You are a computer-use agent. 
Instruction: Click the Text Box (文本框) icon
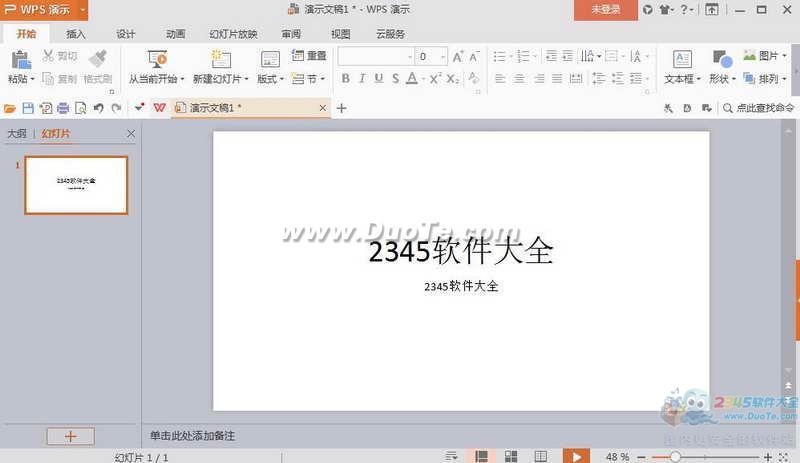pos(682,59)
